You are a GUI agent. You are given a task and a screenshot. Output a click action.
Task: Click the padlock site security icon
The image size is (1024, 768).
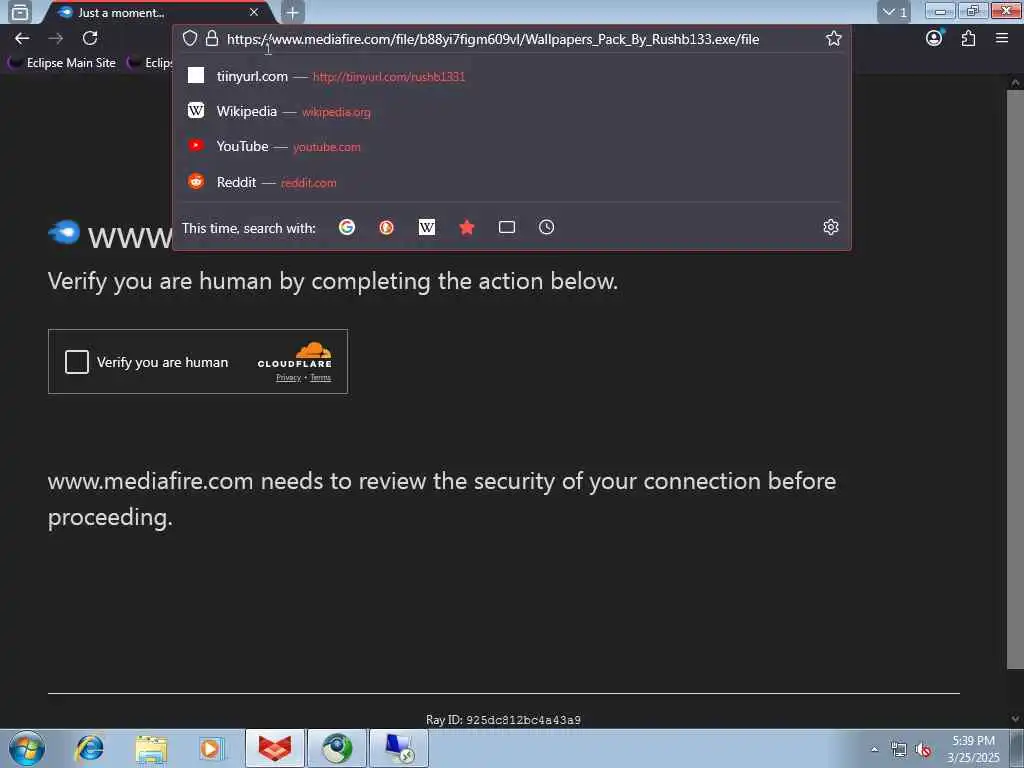[x=212, y=38]
